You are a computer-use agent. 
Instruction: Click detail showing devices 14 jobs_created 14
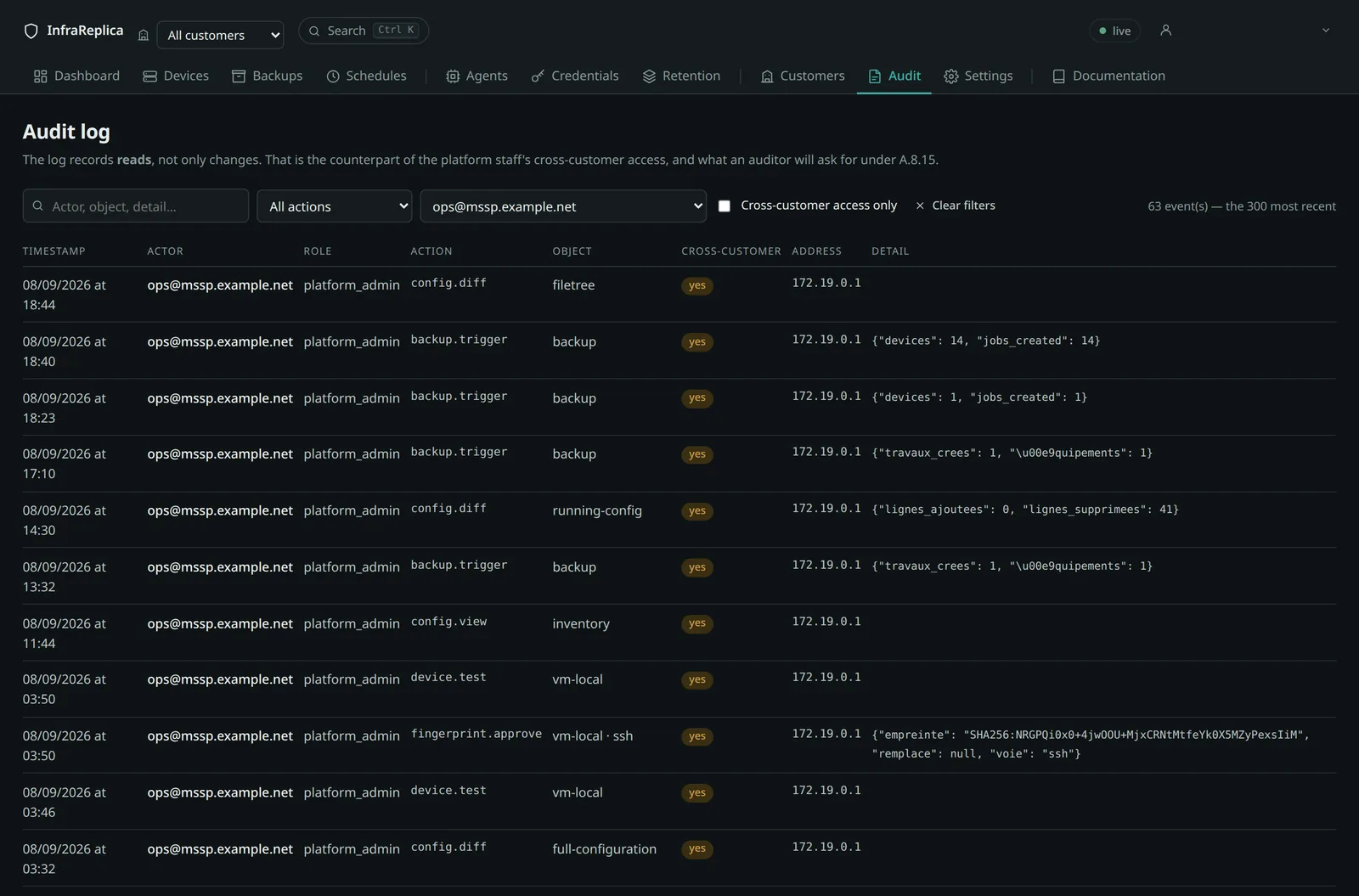986,341
